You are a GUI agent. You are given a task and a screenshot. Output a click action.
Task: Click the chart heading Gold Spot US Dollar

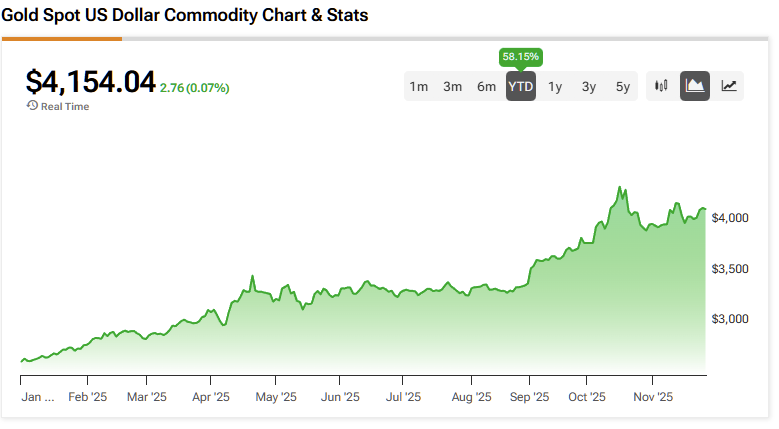point(185,16)
